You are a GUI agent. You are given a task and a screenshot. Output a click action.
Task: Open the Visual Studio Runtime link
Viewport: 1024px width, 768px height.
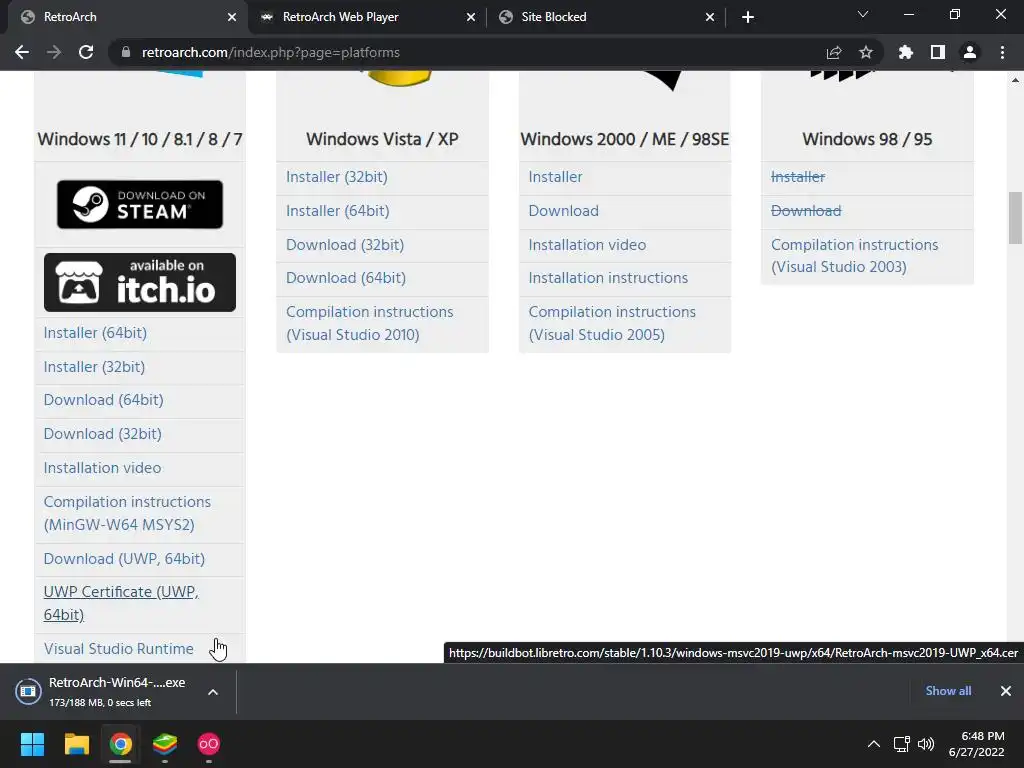coord(119,649)
